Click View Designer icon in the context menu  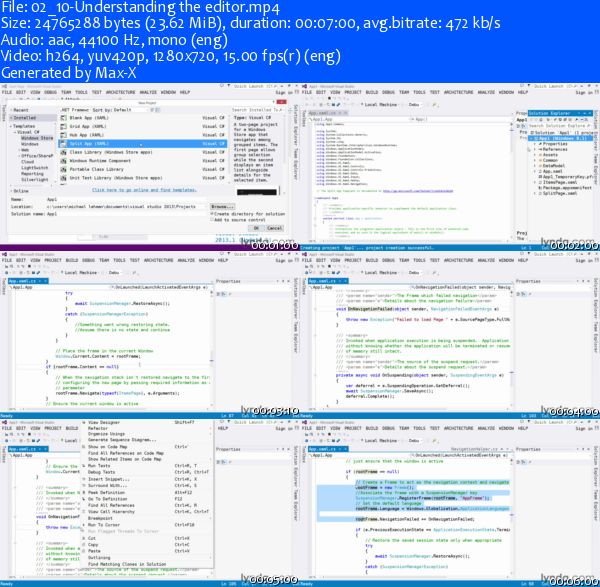coord(84,422)
